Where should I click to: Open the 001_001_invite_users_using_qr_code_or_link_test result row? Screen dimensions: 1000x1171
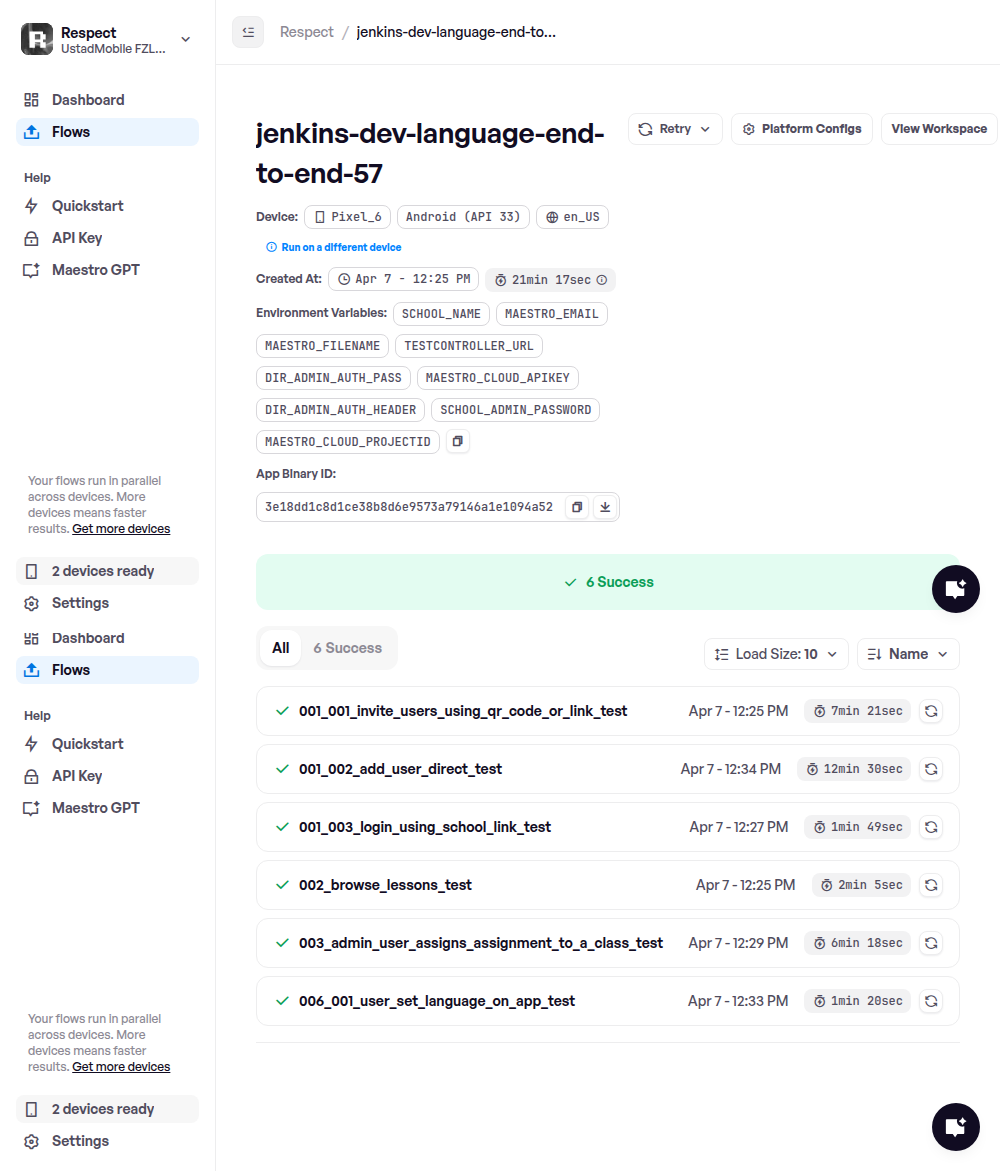(463, 711)
